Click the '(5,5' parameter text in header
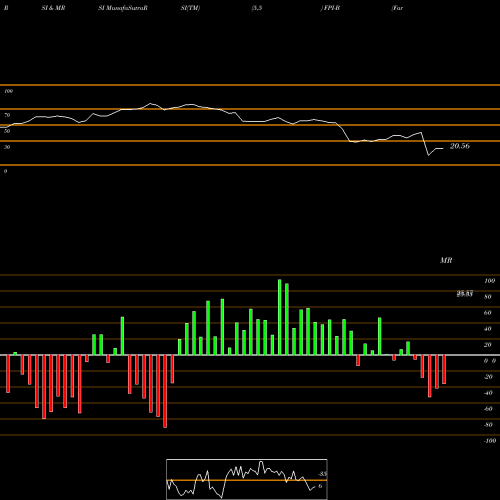This screenshot has width=500, height=500. [257, 8]
